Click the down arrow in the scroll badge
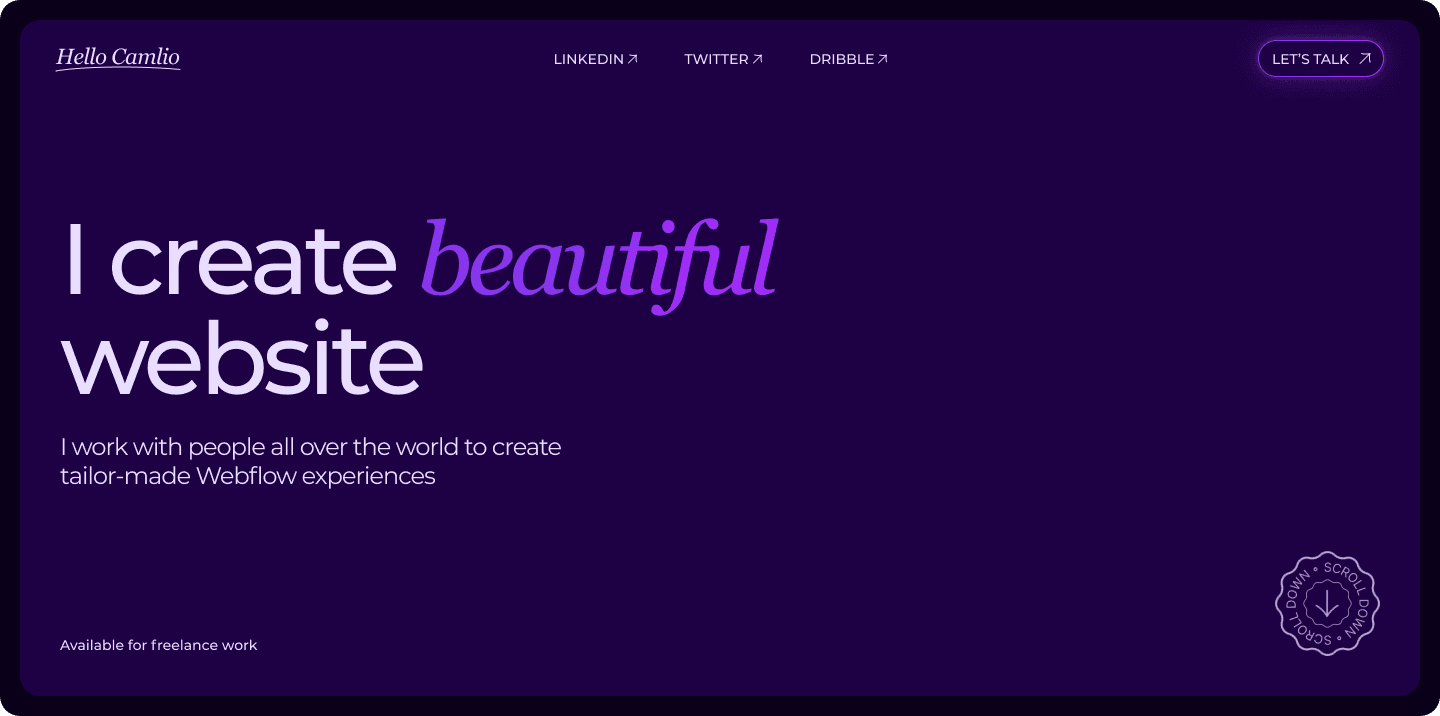 pos(1327,603)
